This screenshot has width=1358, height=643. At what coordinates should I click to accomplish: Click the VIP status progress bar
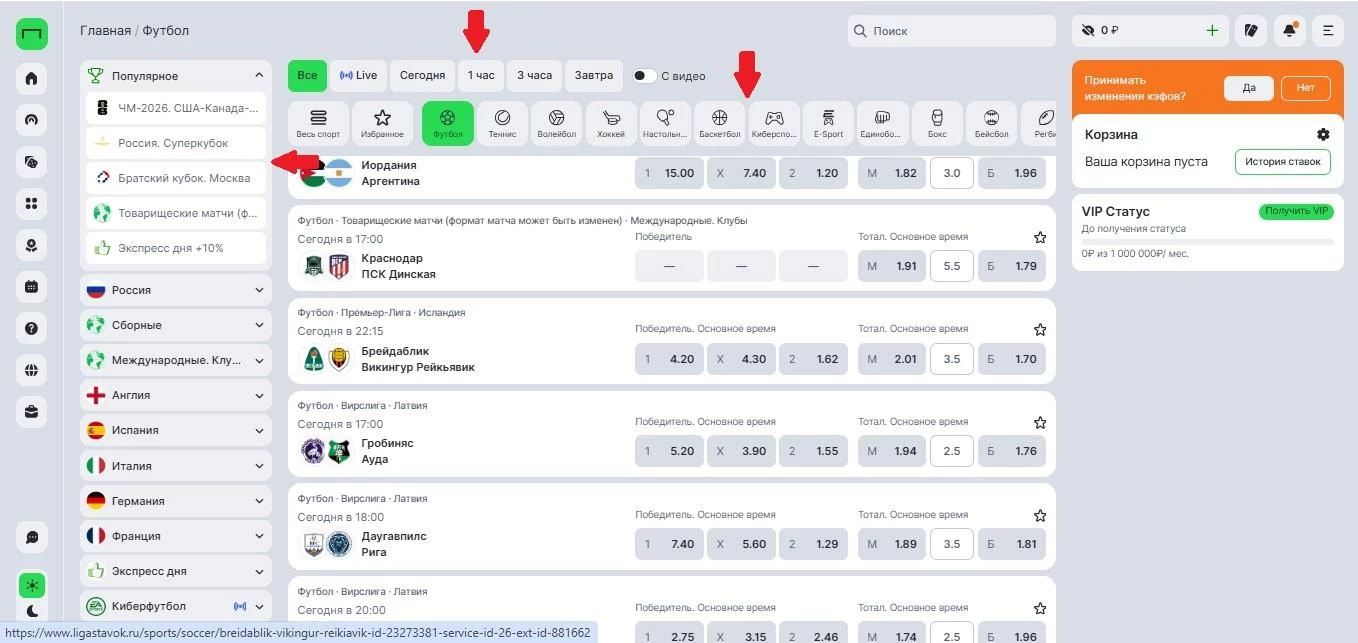click(1207, 242)
